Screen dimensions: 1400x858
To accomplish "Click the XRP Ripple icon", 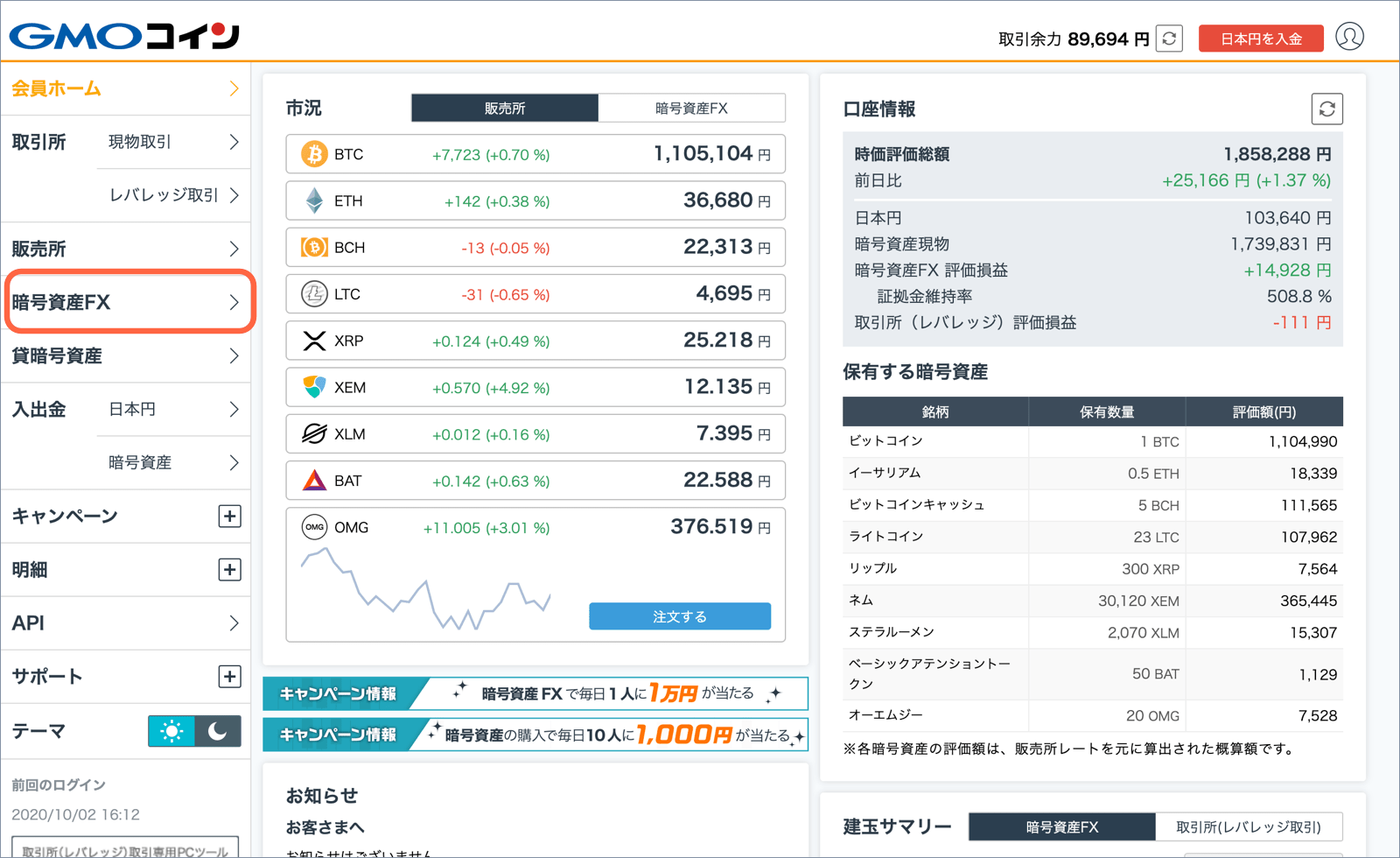I will click(x=314, y=341).
